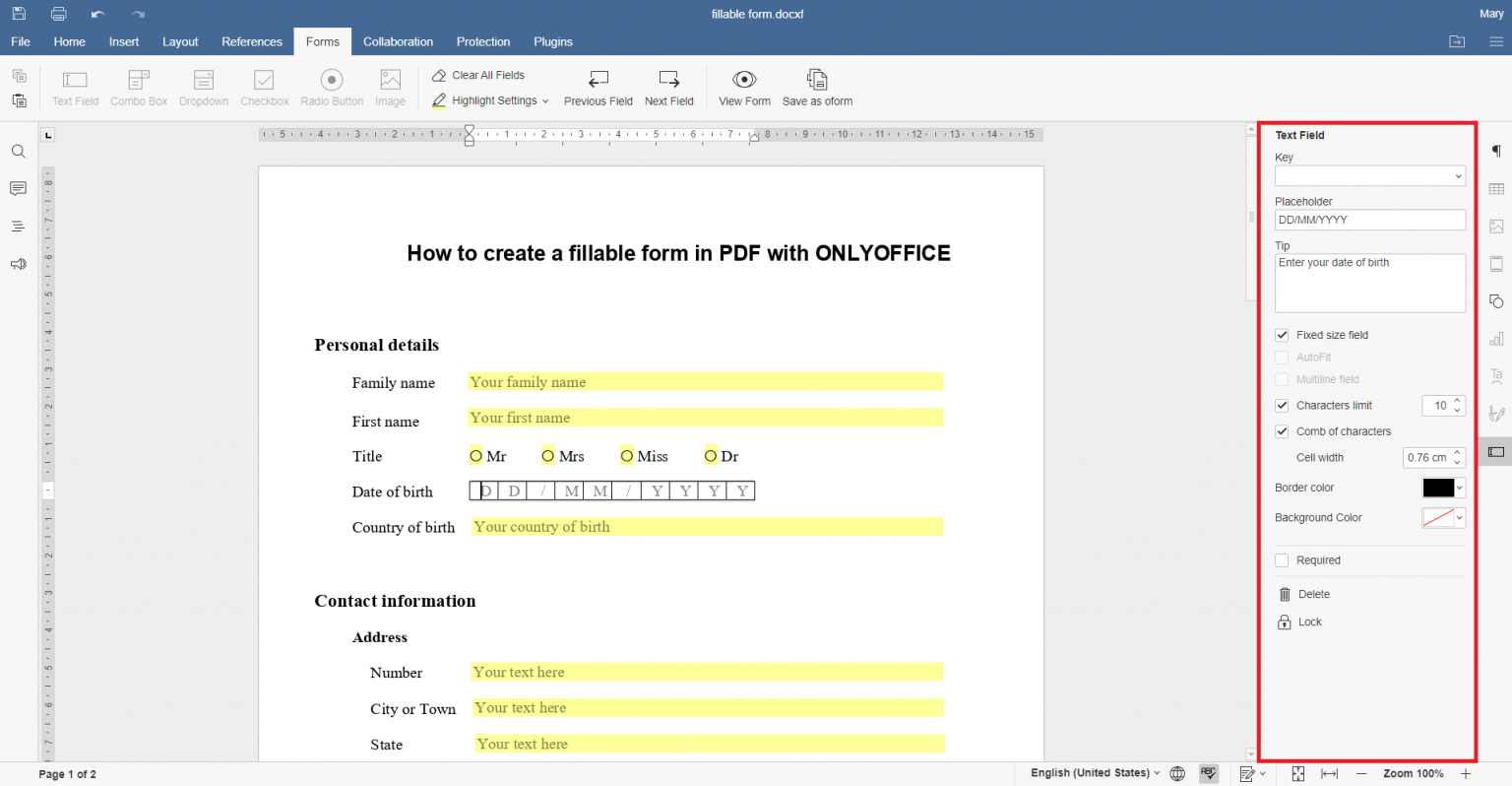Open the Key dropdown in the Text Field panel
The height and width of the screenshot is (786, 1512).
point(1459,175)
